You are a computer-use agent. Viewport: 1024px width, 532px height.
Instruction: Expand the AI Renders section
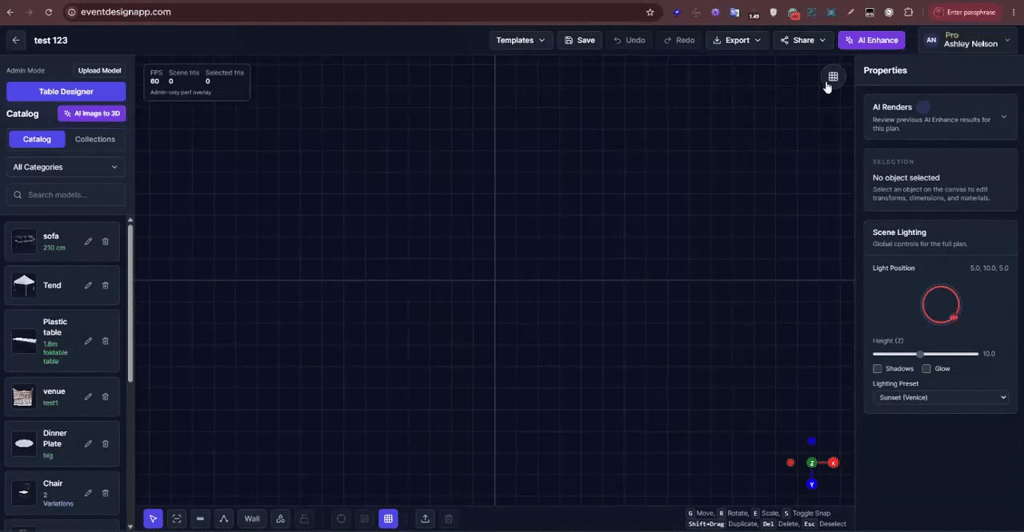[x=1004, y=117]
